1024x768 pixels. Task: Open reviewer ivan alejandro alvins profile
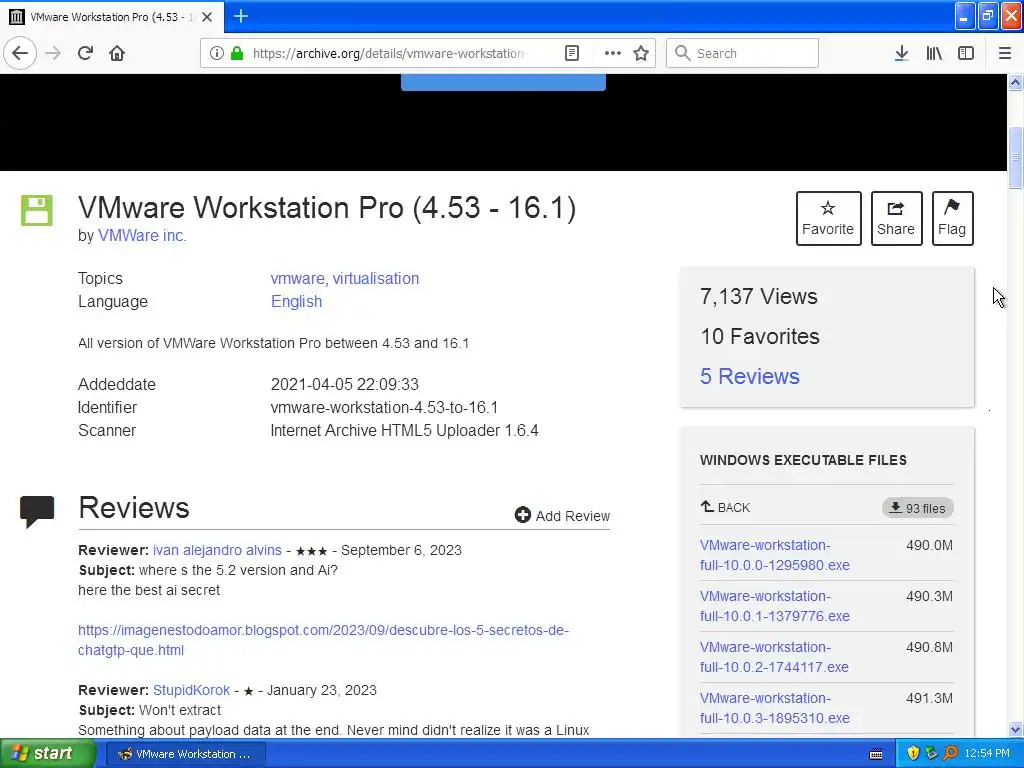[217, 550]
